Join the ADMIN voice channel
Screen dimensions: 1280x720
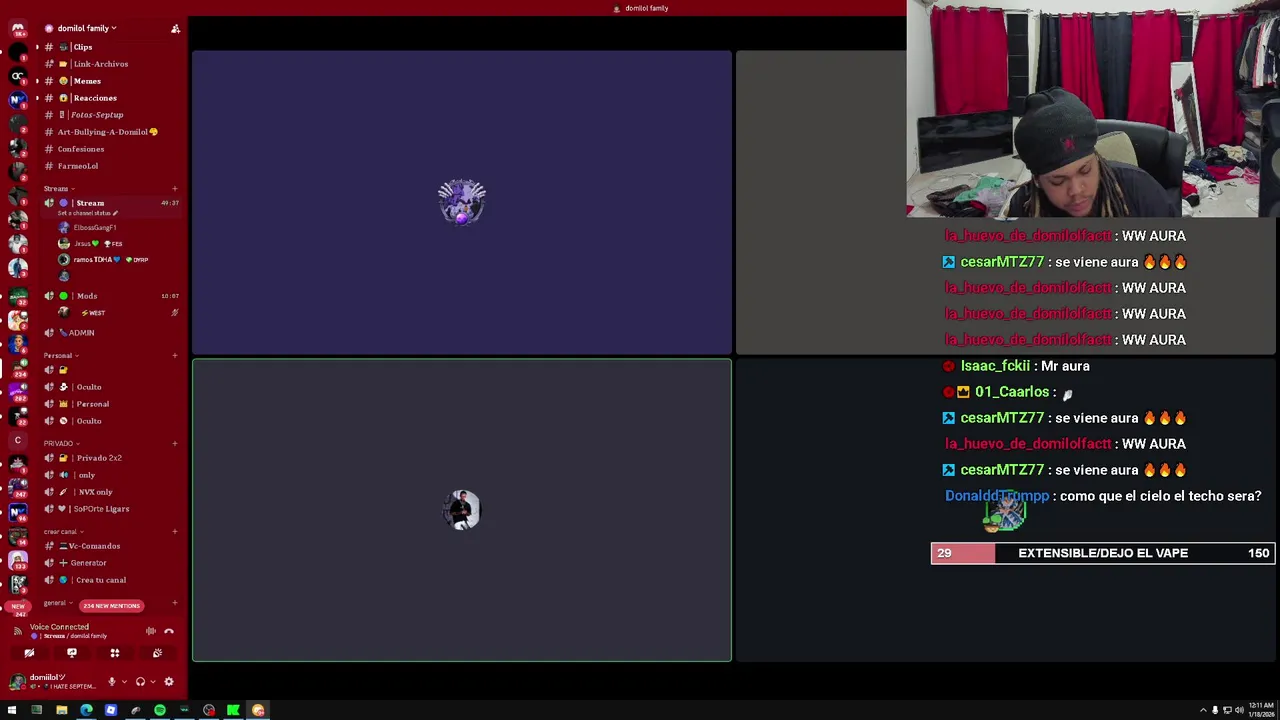(82, 333)
